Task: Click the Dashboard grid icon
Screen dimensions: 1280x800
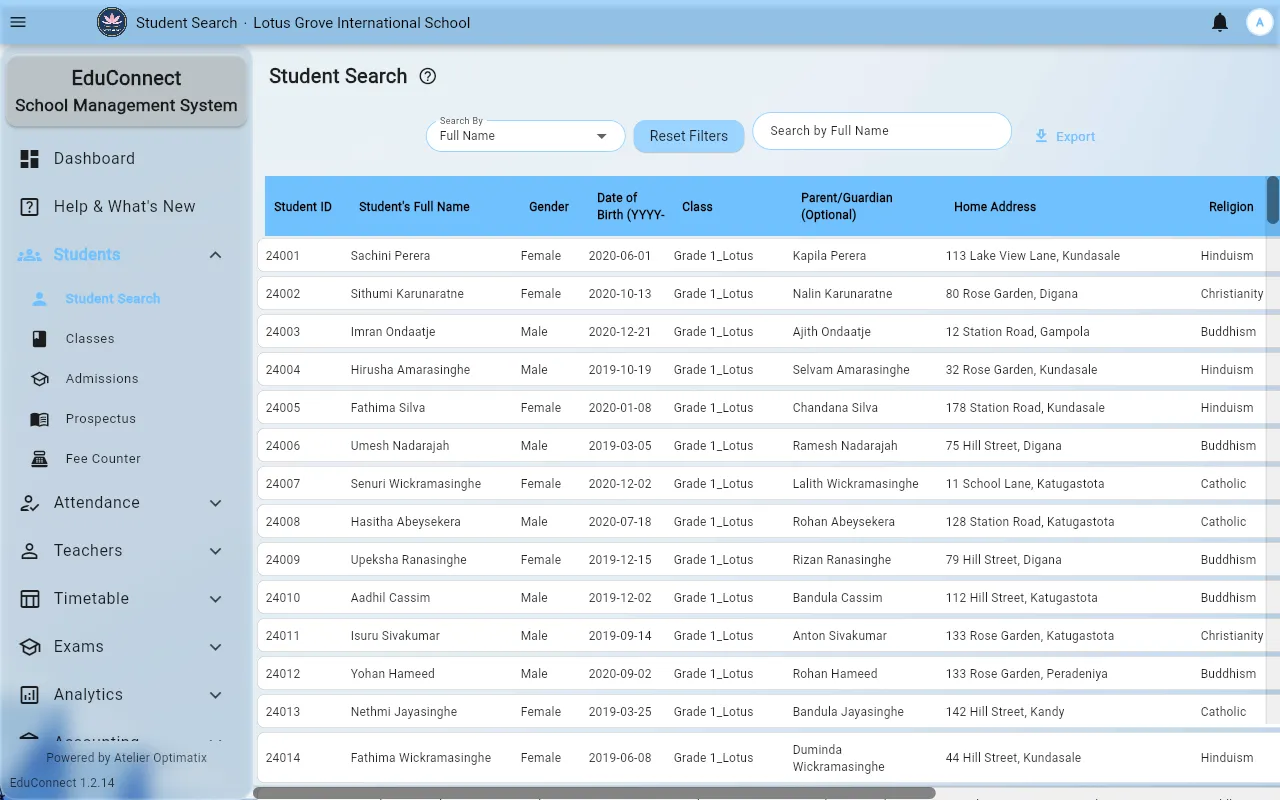Action: [x=30, y=159]
